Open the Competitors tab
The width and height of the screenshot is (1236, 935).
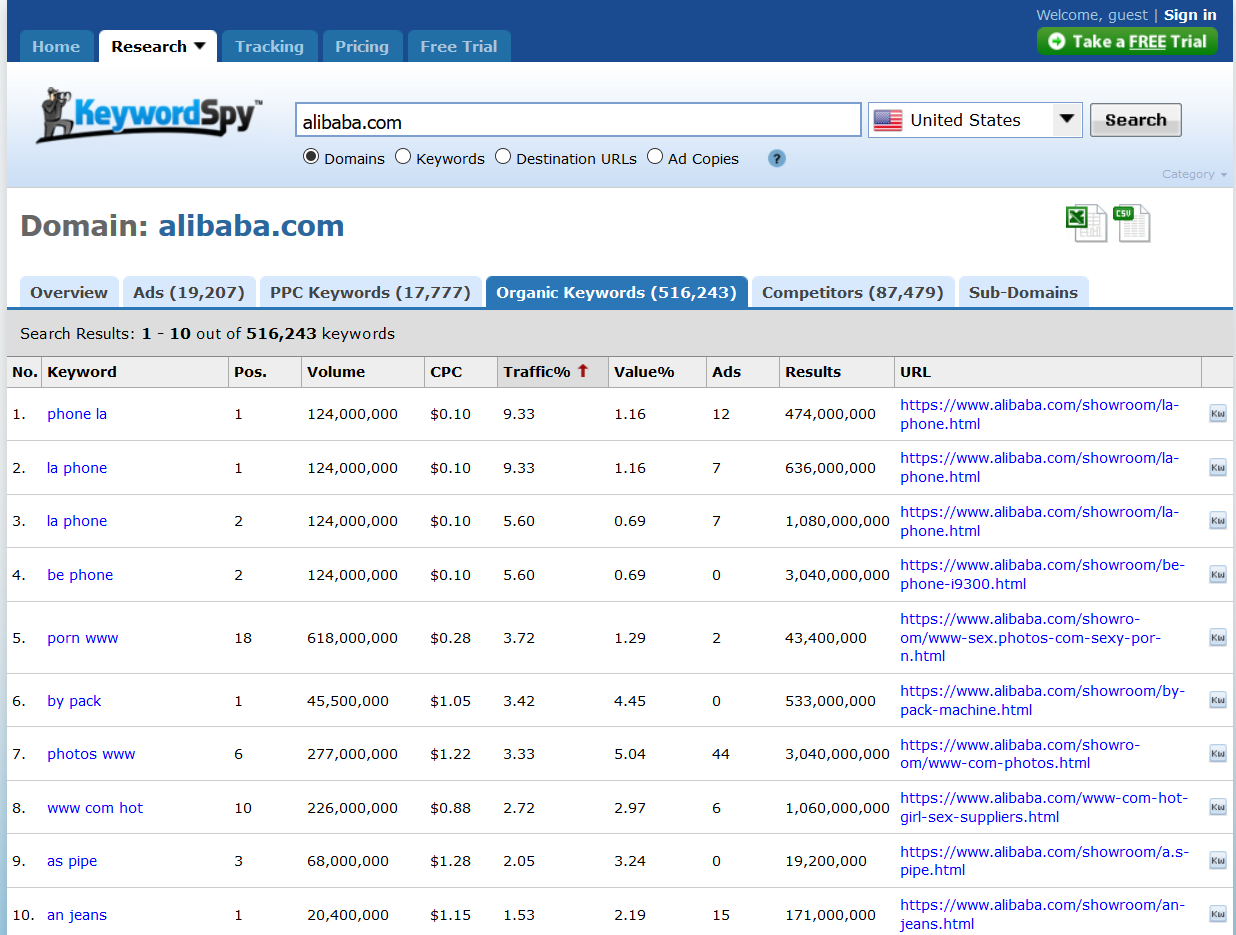(852, 293)
